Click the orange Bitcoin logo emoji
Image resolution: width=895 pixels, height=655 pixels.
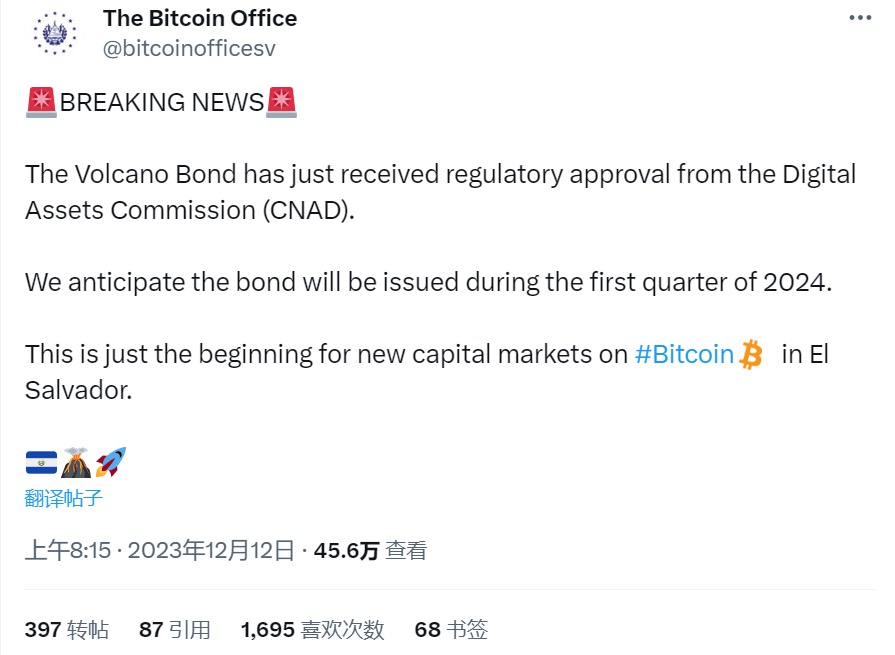click(x=751, y=354)
